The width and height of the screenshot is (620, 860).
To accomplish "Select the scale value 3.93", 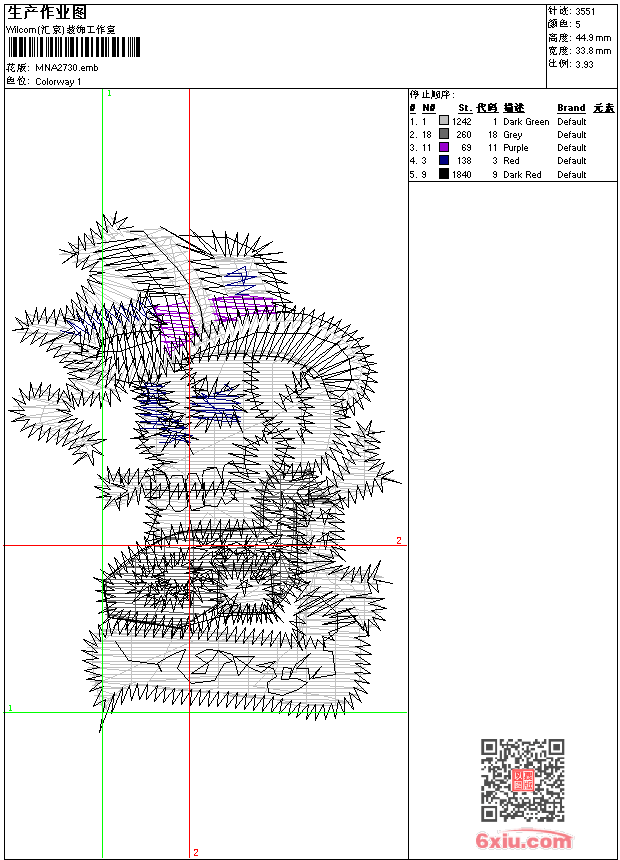I will pyautogui.click(x=584, y=64).
